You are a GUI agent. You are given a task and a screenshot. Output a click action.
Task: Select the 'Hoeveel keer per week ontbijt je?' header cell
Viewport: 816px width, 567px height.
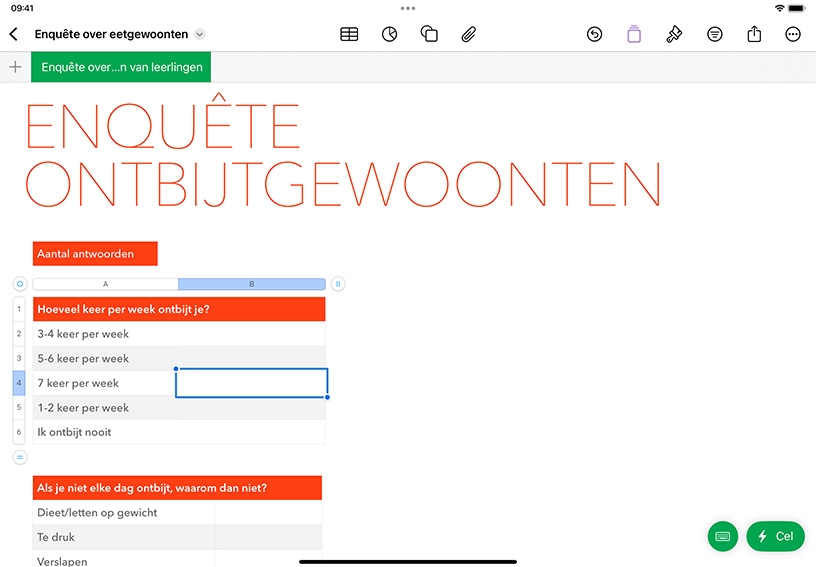coord(179,309)
